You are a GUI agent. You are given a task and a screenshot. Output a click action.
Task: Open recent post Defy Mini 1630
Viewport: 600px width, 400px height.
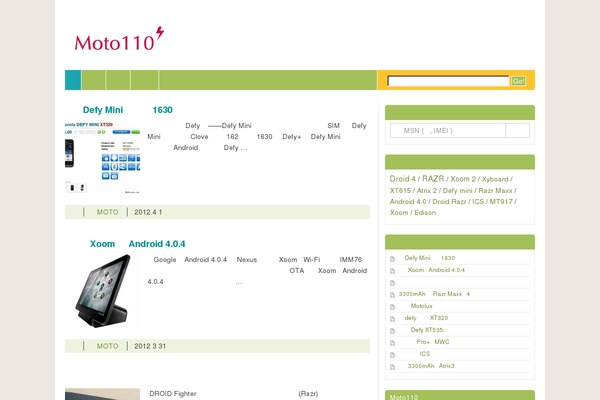tap(430, 258)
